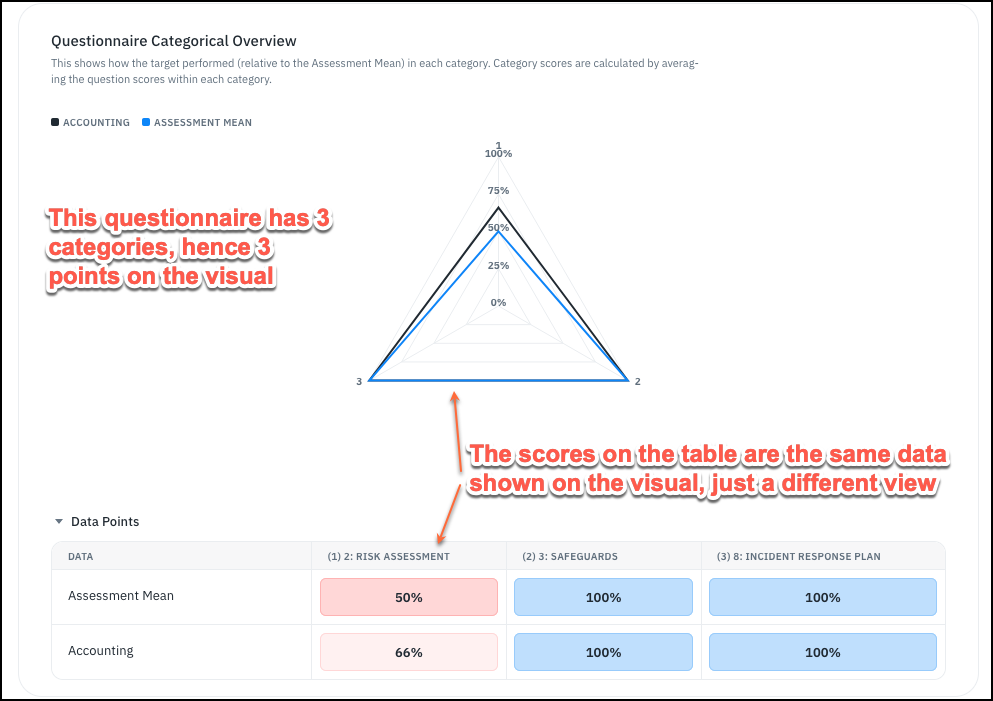Click the black Accounting legend swatch
This screenshot has width=993, height=701.
[55, 122]
